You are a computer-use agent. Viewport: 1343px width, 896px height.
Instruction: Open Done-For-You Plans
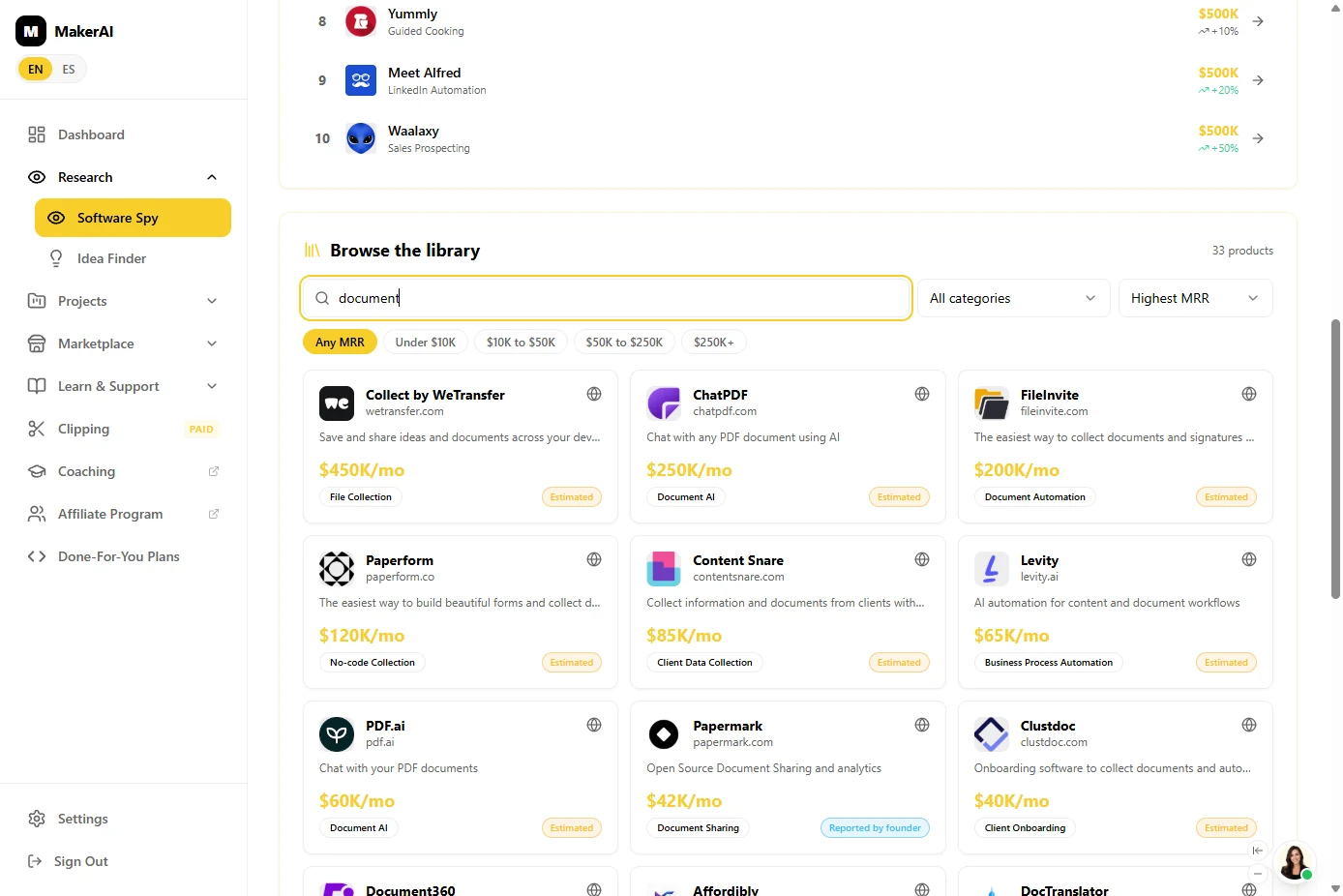click(x=124, y=556)
